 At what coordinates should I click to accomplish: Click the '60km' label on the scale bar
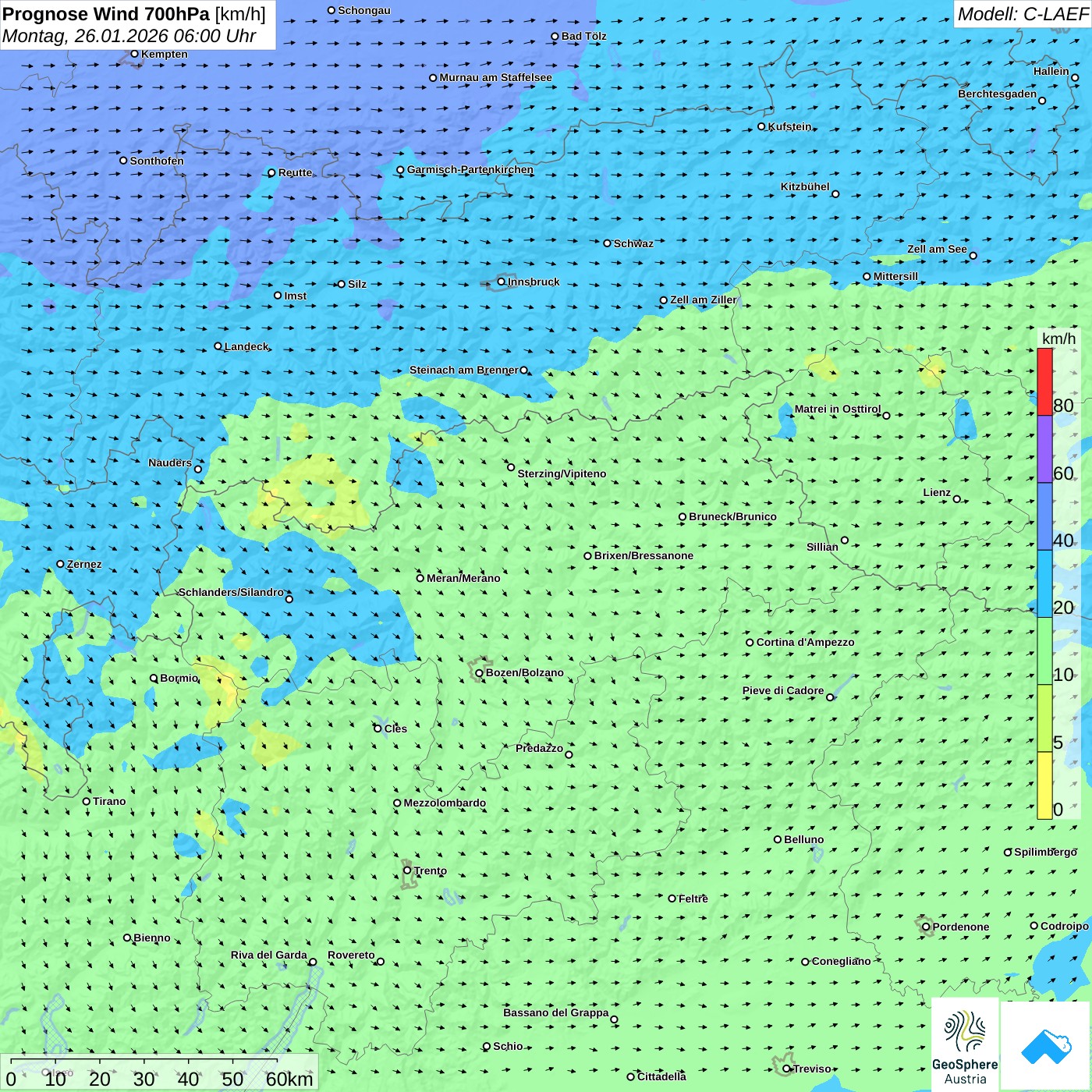289,1079
